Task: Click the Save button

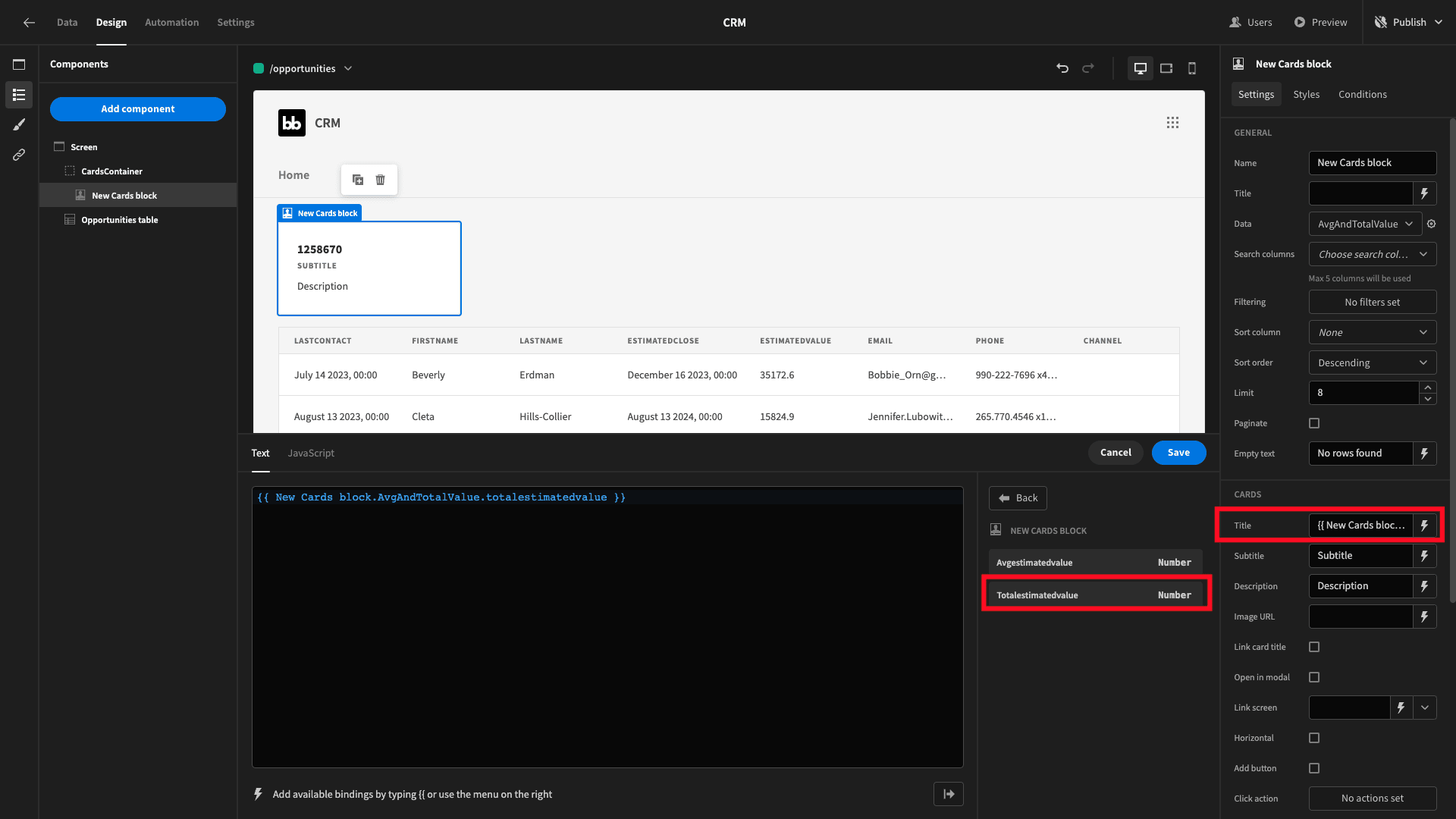Action: point(1178,453)
